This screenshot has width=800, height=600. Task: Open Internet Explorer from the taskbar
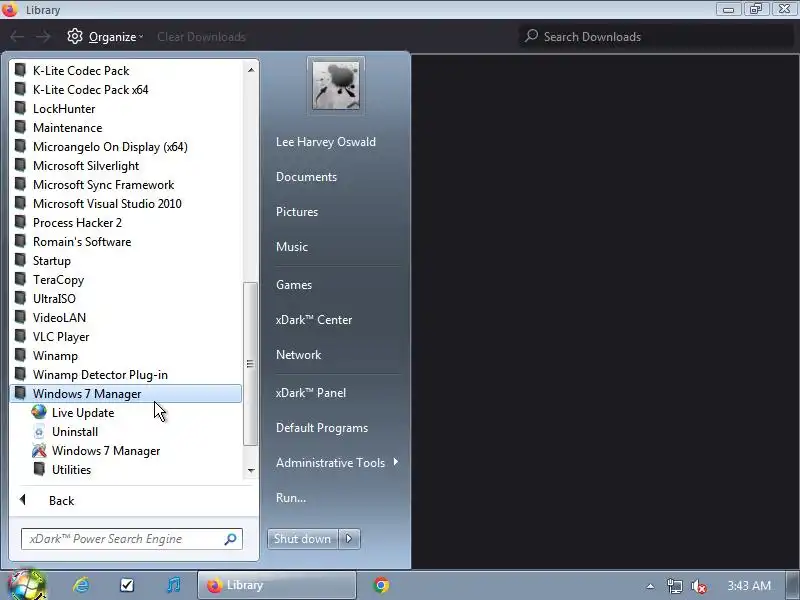point(81,585)
